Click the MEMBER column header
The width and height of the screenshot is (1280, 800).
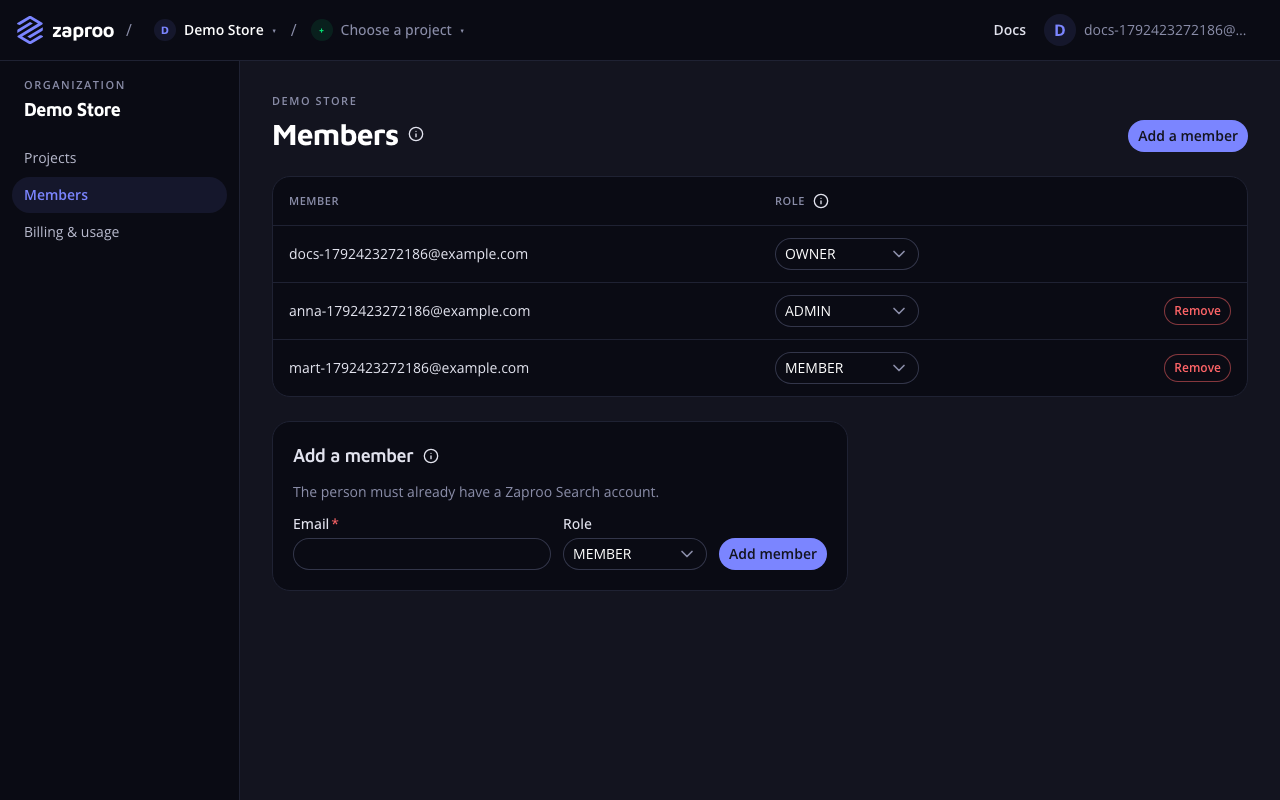314,201
